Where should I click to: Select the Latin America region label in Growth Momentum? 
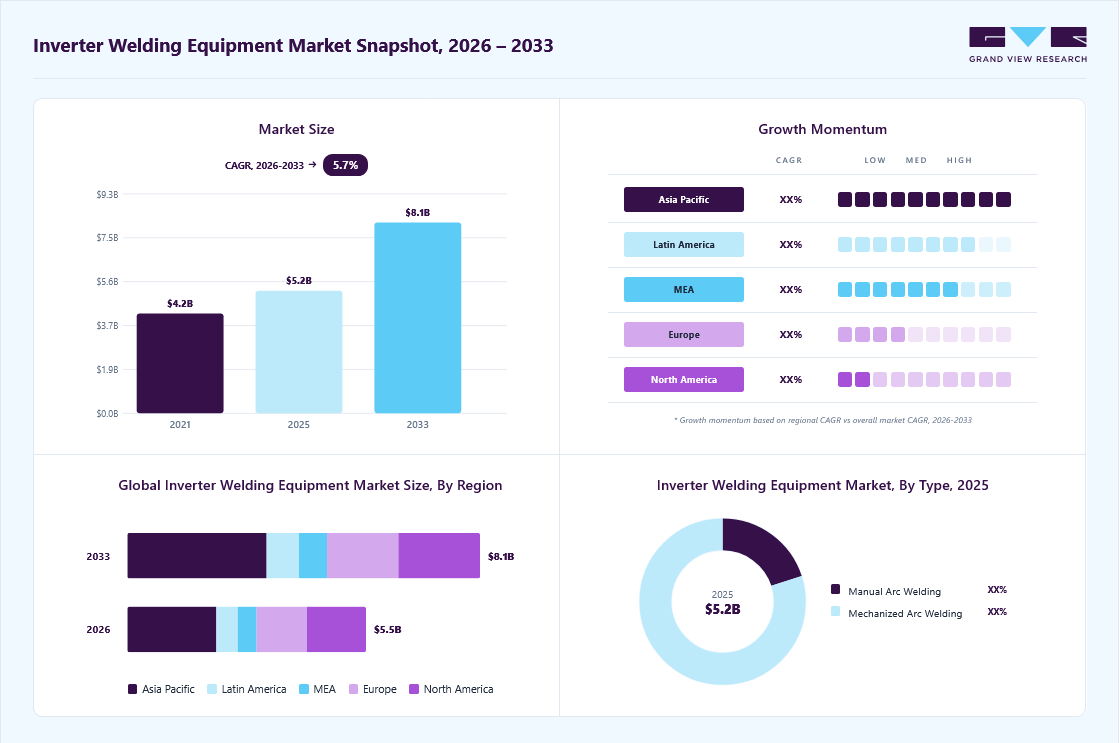point(684,244)
